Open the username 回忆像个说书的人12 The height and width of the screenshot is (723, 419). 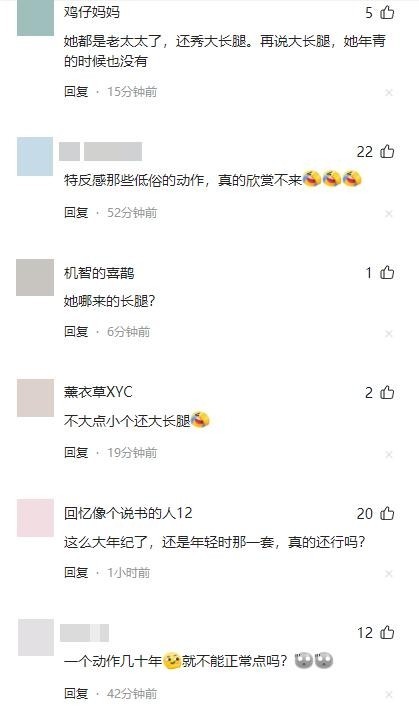(x=128, y=513)
